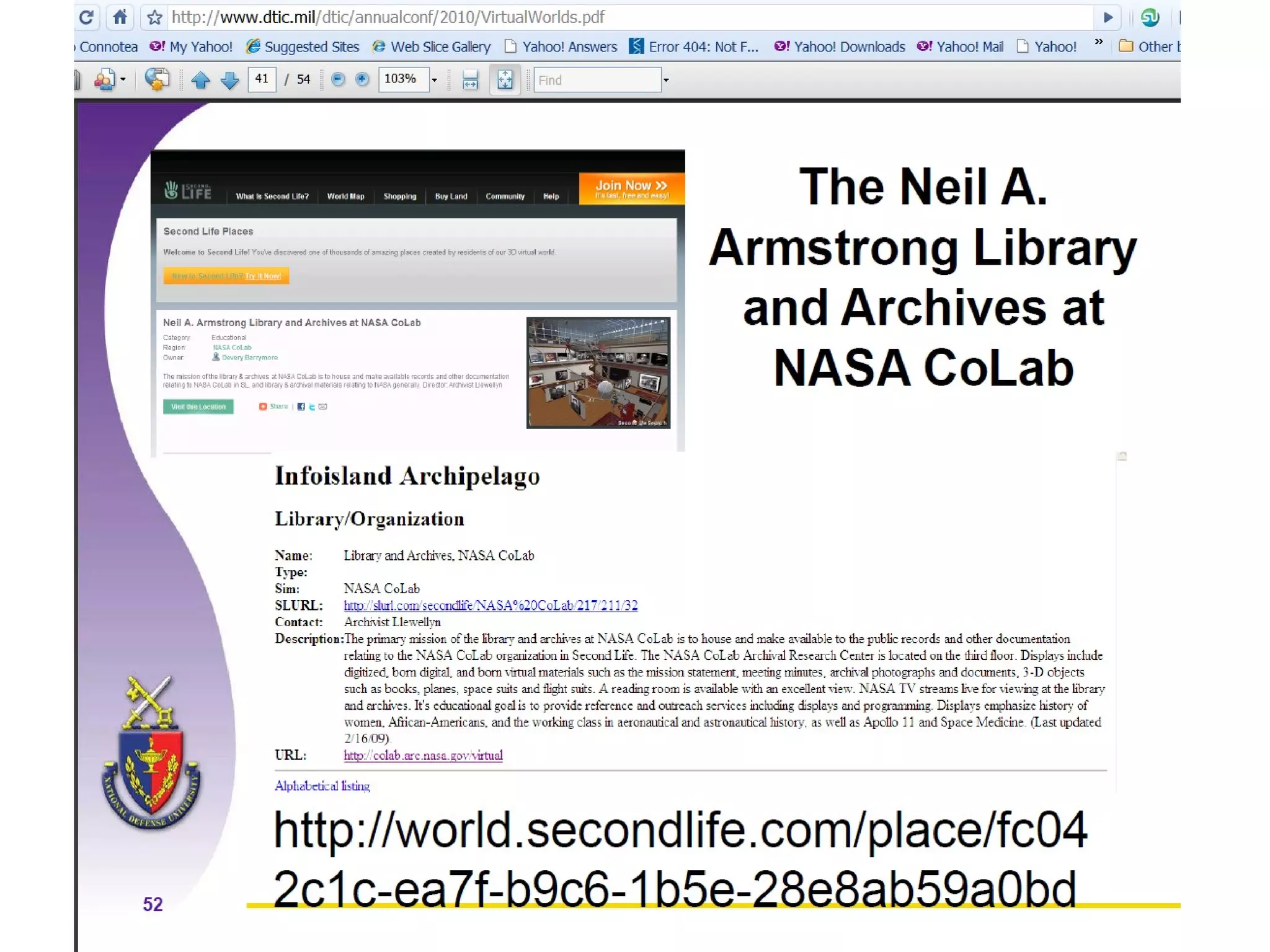Show hidden bookmarks via the chevron overflow
This screenshot has height=952, width=1270.
1099,42
